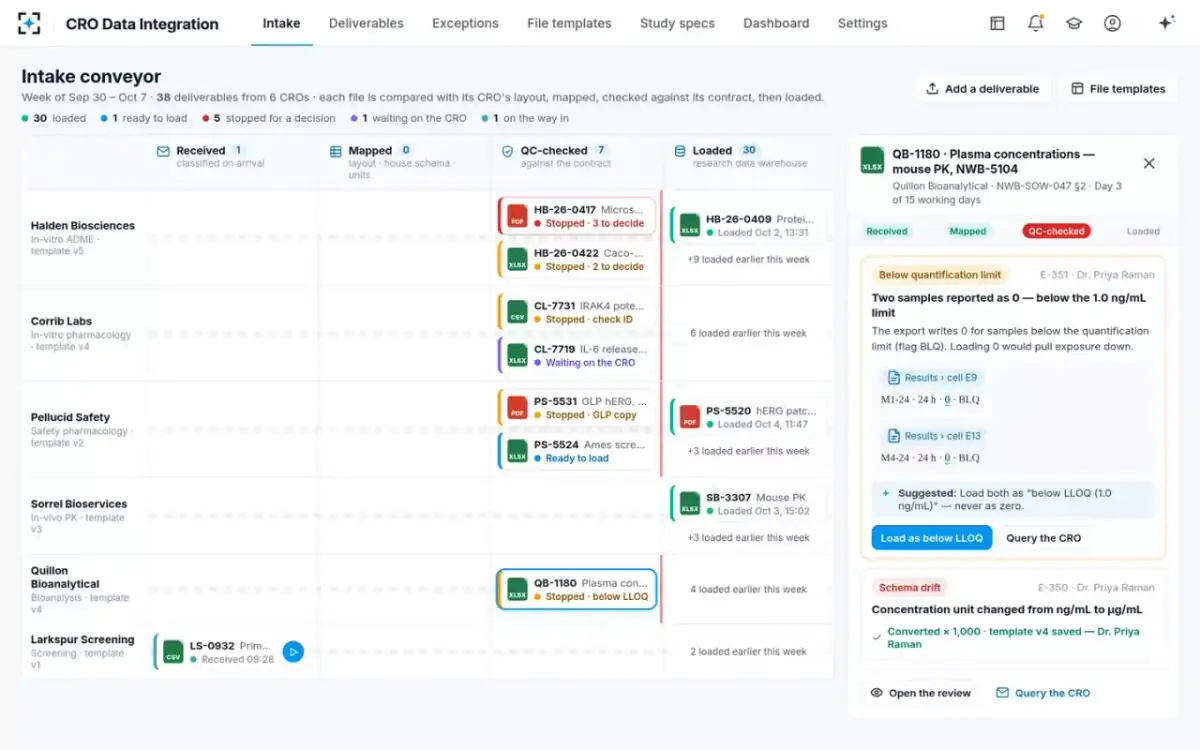Click '2 loaded earlier this week' in Larkspur row

(x=748, y=651)
